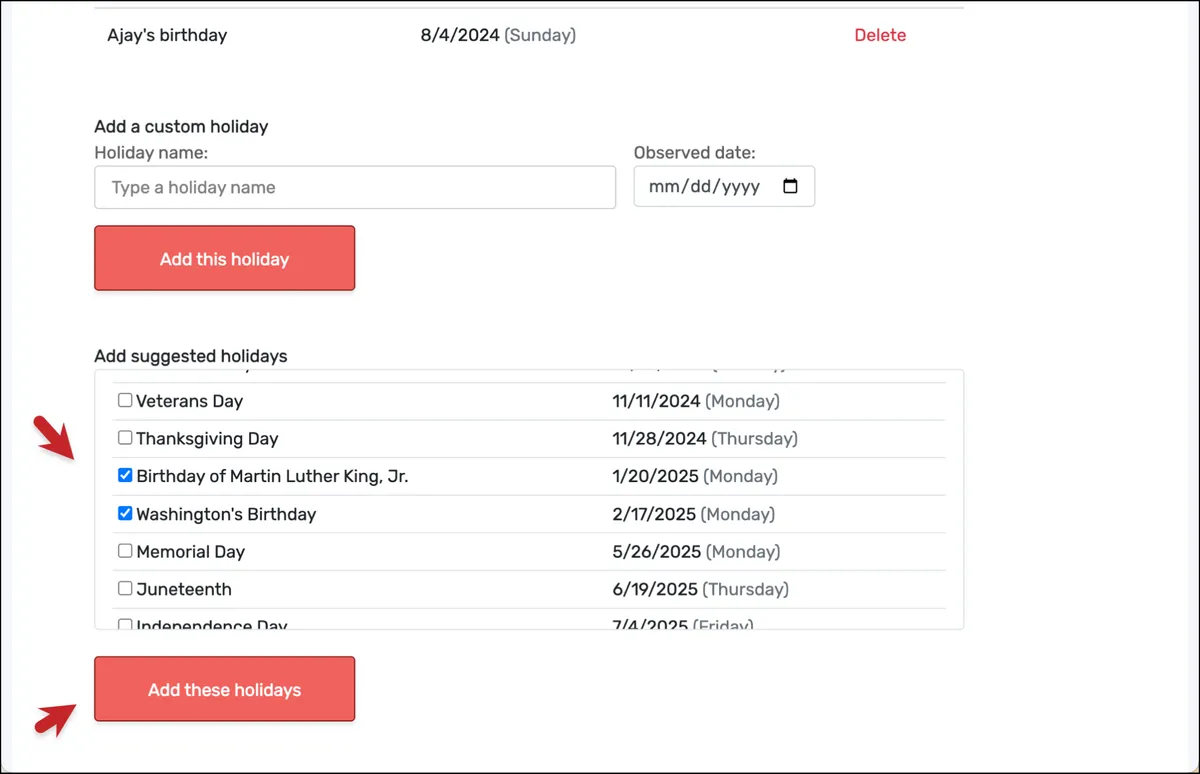Select the Ajay's birthday row name

167,35
